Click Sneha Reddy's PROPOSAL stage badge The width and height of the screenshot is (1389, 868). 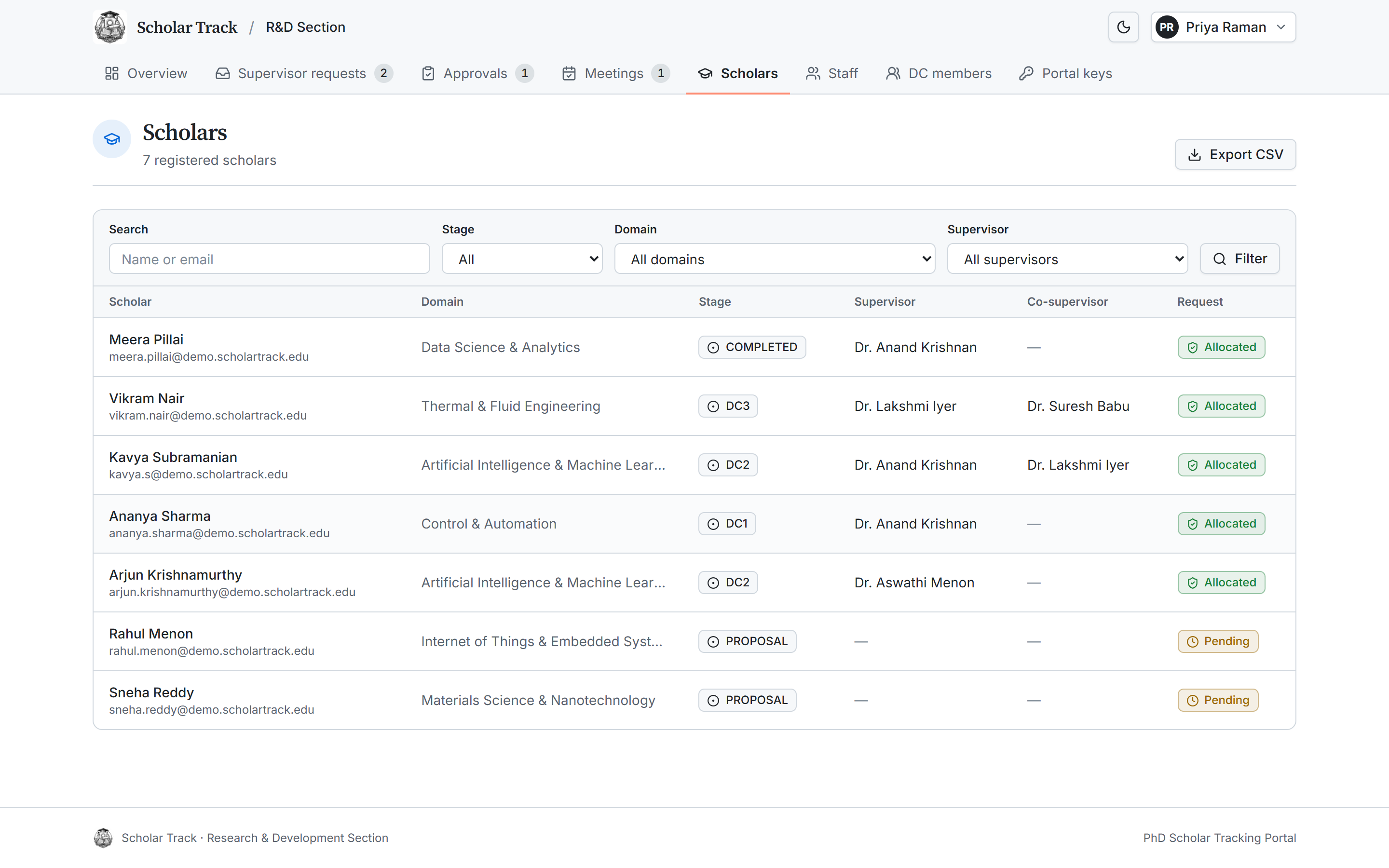click(x=747, y=700)
